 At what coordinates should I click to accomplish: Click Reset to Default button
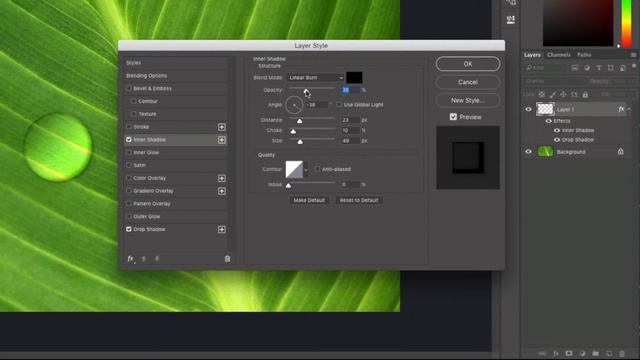[x=359, y=200]
